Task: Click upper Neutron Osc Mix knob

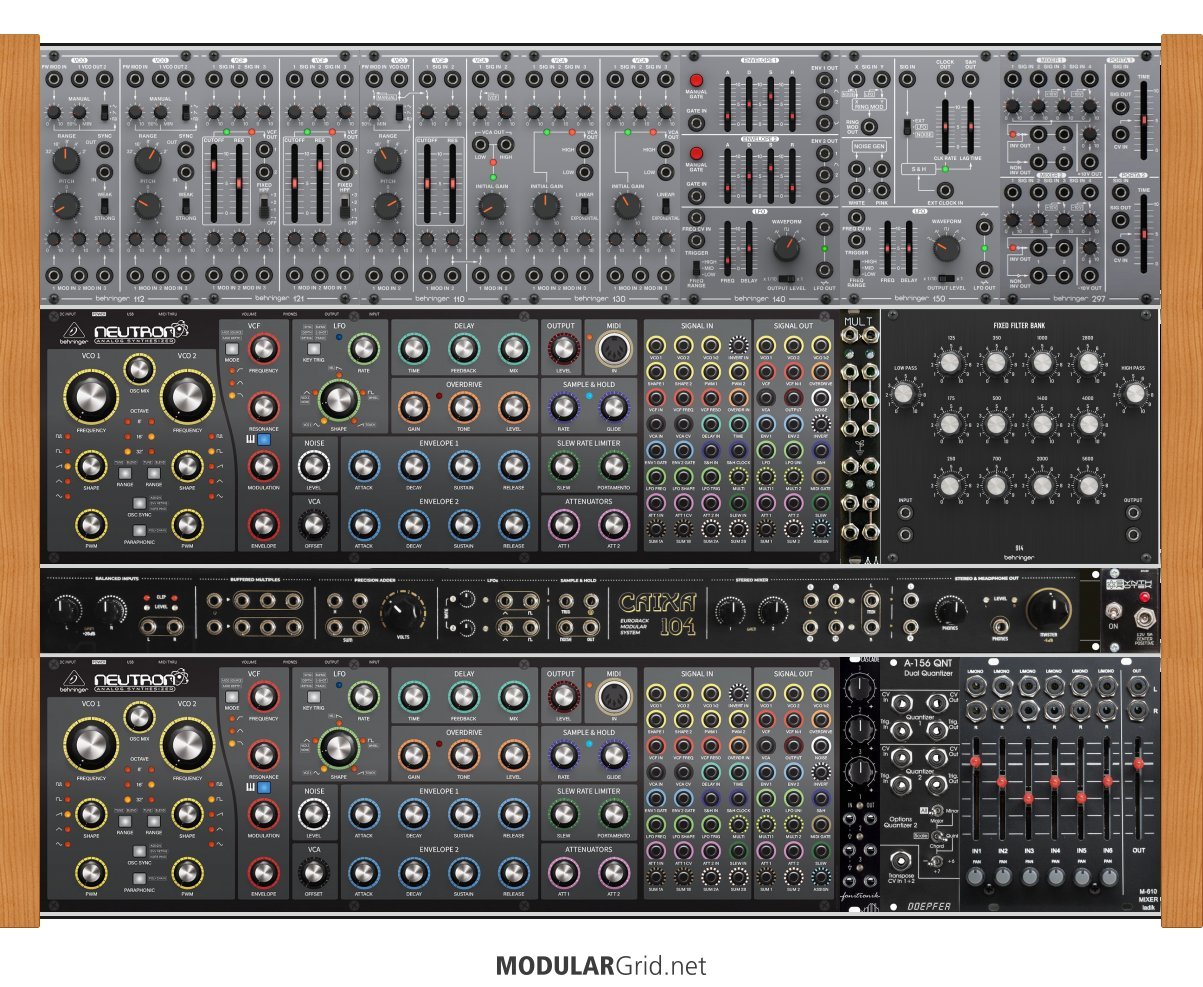Action: tap(139, 367)
